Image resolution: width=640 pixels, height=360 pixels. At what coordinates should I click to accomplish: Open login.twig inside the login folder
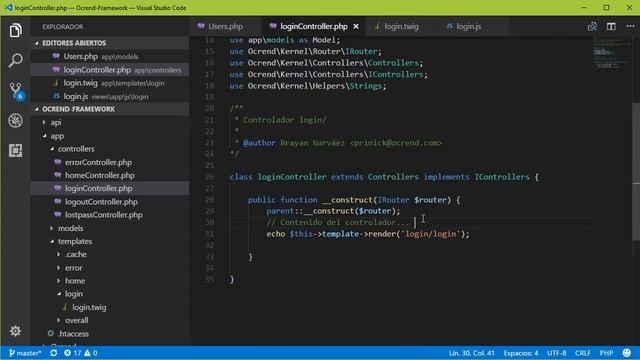[x=110, y=307]
